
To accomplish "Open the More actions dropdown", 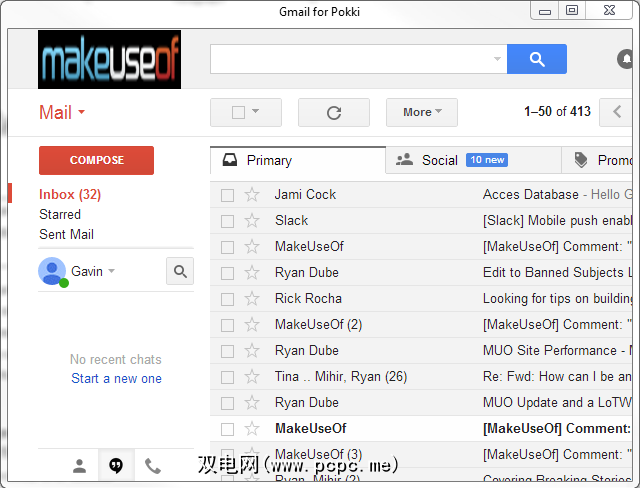I will click(422, 112).
